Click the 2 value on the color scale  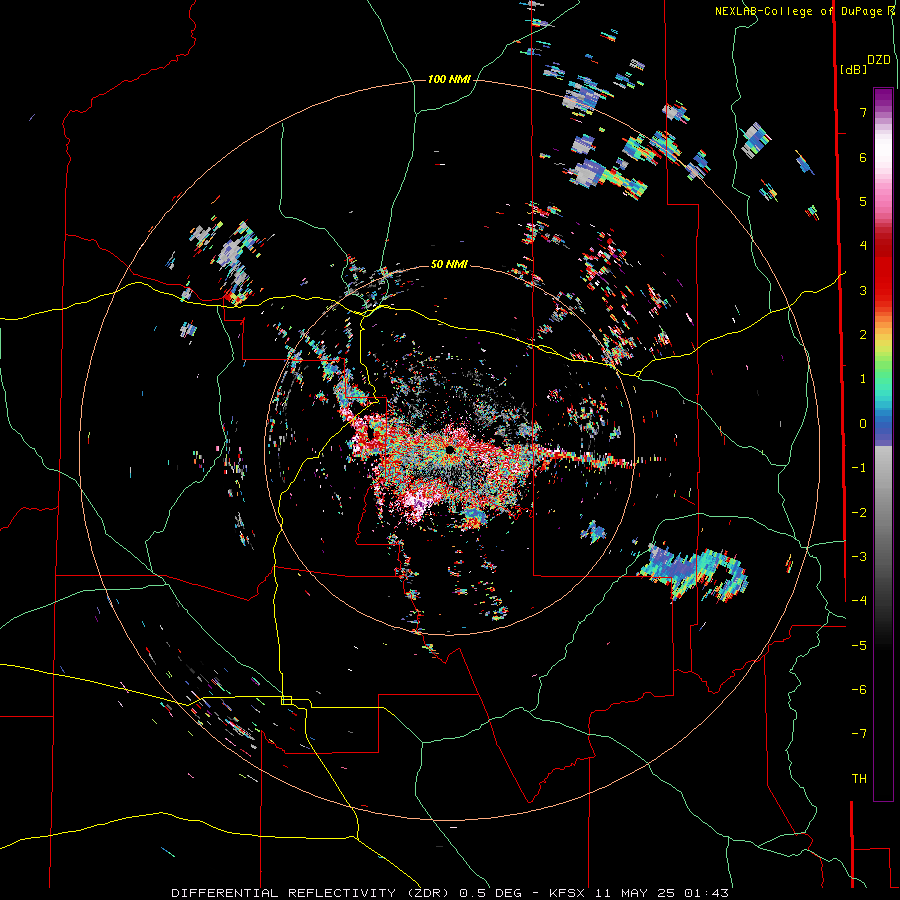click(x=863, y=335)
